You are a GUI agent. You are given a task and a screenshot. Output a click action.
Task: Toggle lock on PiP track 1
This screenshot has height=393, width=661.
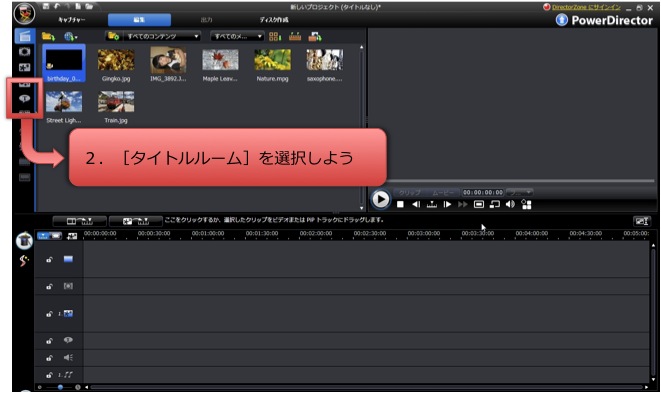[x=49, y=314]
